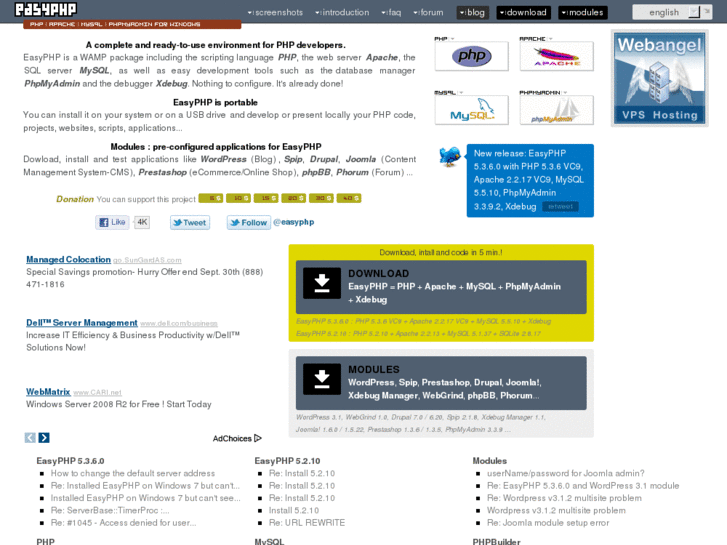
Task: Open the WebMatrix ad link
Action: pos(48,392)
